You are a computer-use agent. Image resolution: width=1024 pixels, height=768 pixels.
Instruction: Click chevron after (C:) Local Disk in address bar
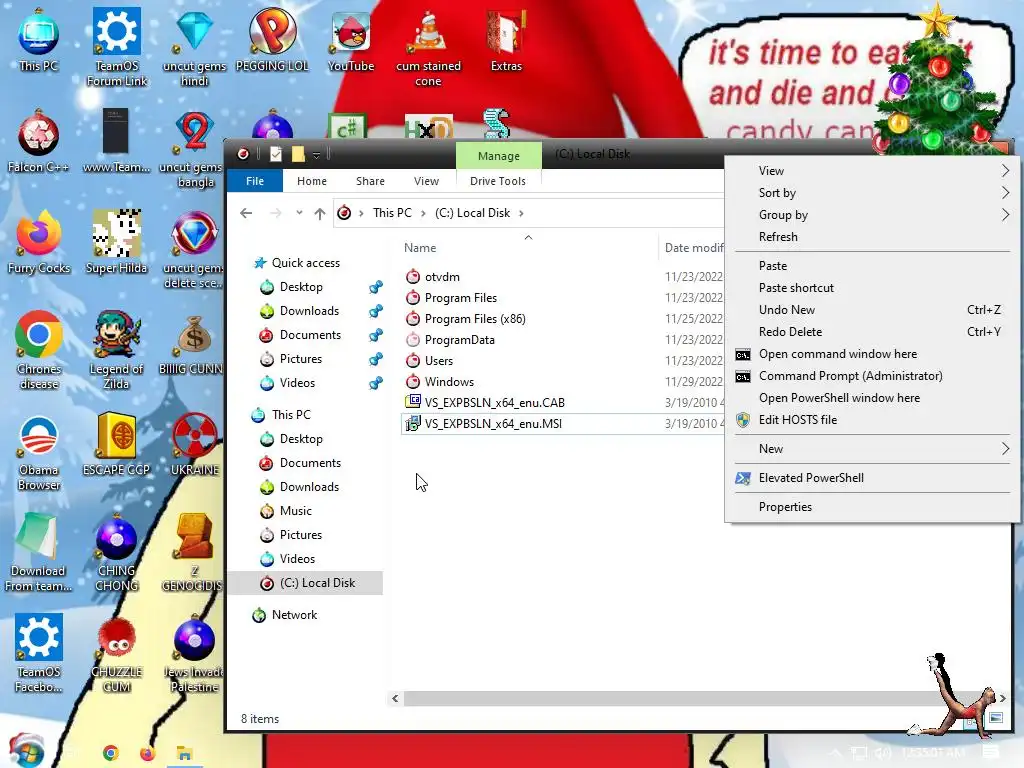521,213
